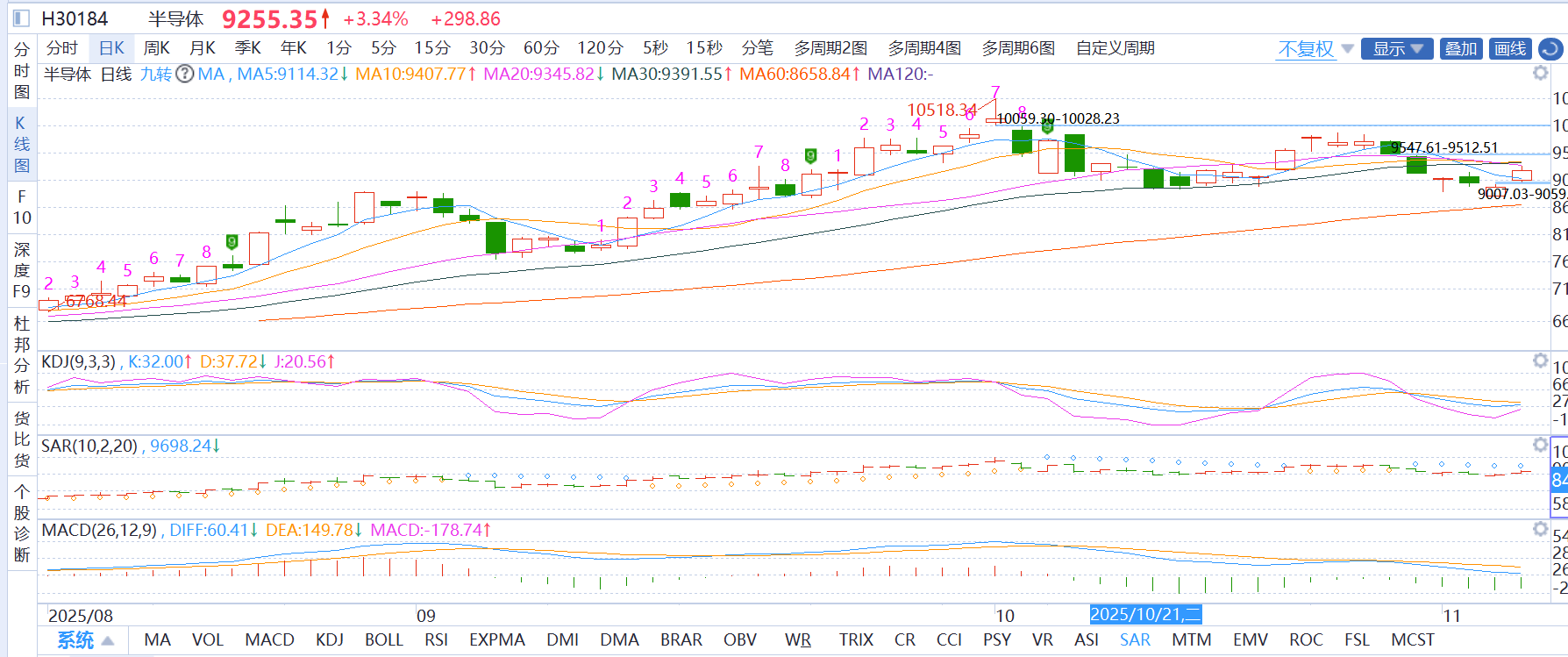The height and width of the screenshot is (657, 1568).
Task: Open MACD panel settings gear
Action: click(x=1540, y=529)
